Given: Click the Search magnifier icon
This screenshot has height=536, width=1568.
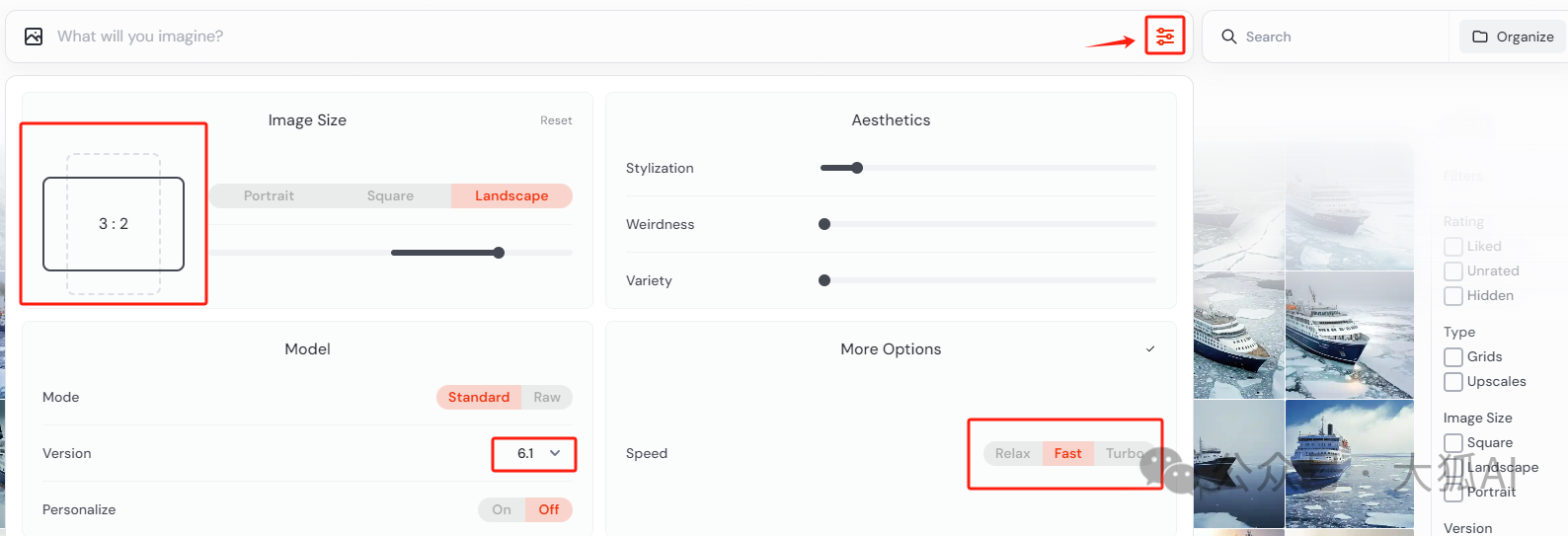Looking at the screenshot, I should (x=1229, y=37).
